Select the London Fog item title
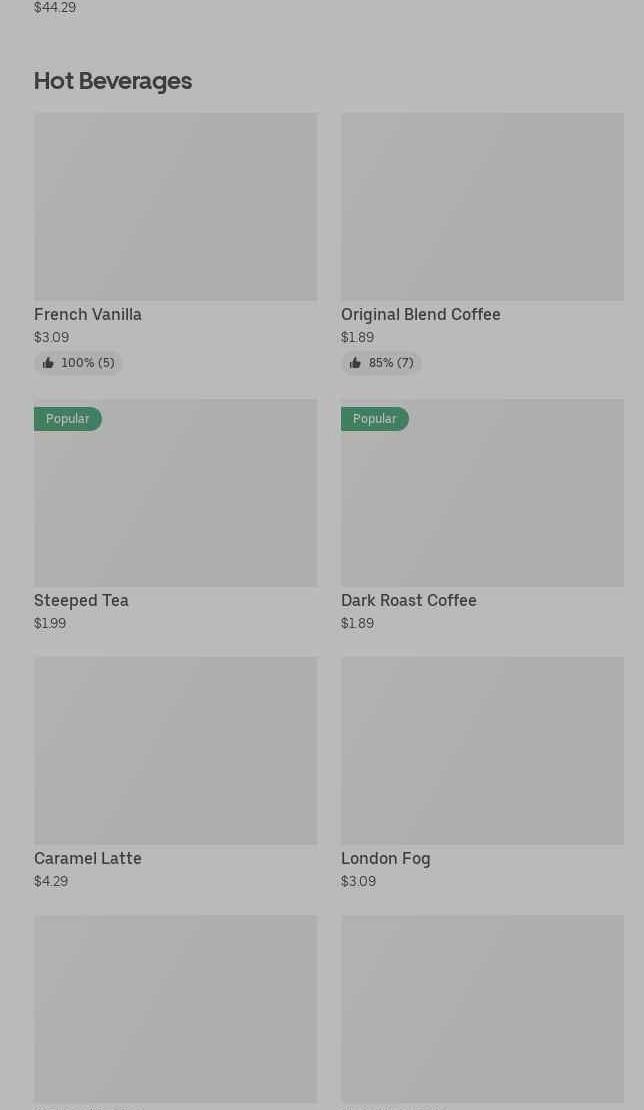 (x=385, y=858)
